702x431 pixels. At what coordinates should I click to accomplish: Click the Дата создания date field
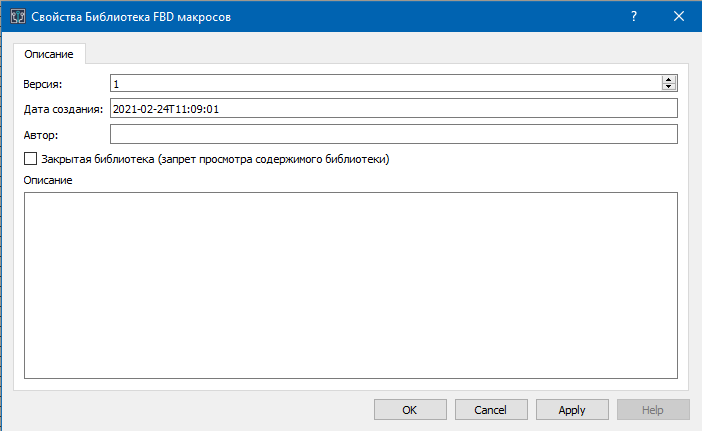pyautogui.click(x=393, y=108)
